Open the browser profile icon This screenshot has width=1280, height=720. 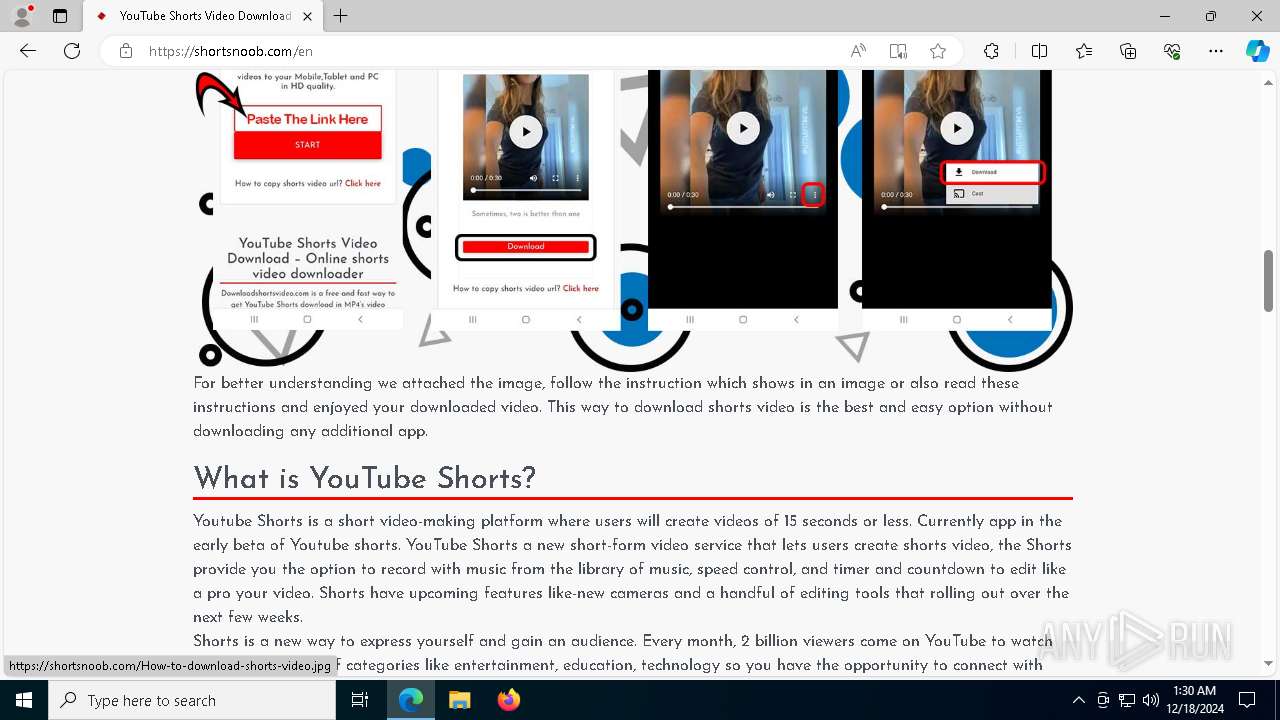[x=22, y=16]
